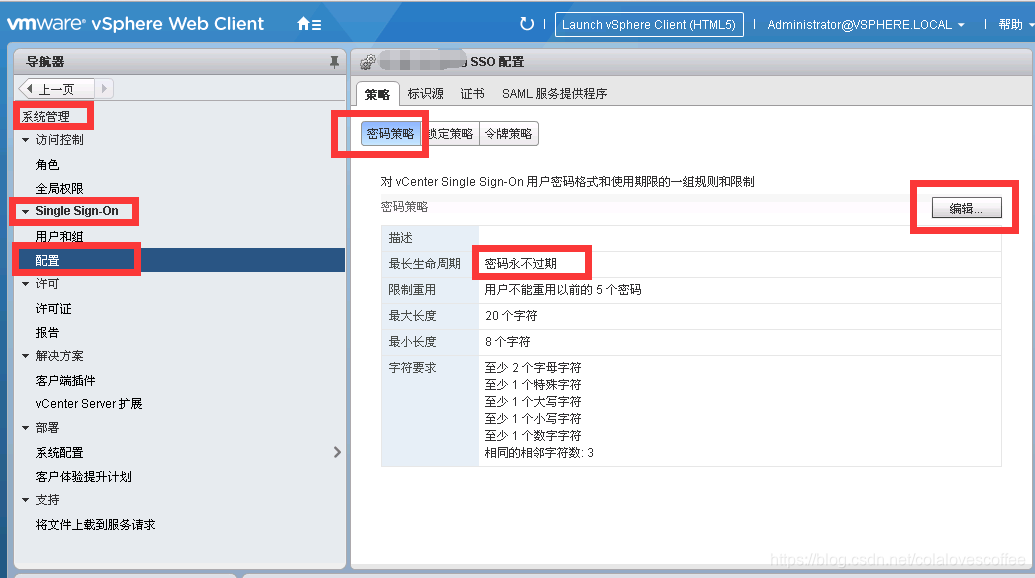This screenshot has width=1035, height=578.
Task: Click the 描述 row label
Action: coord(401,238)
